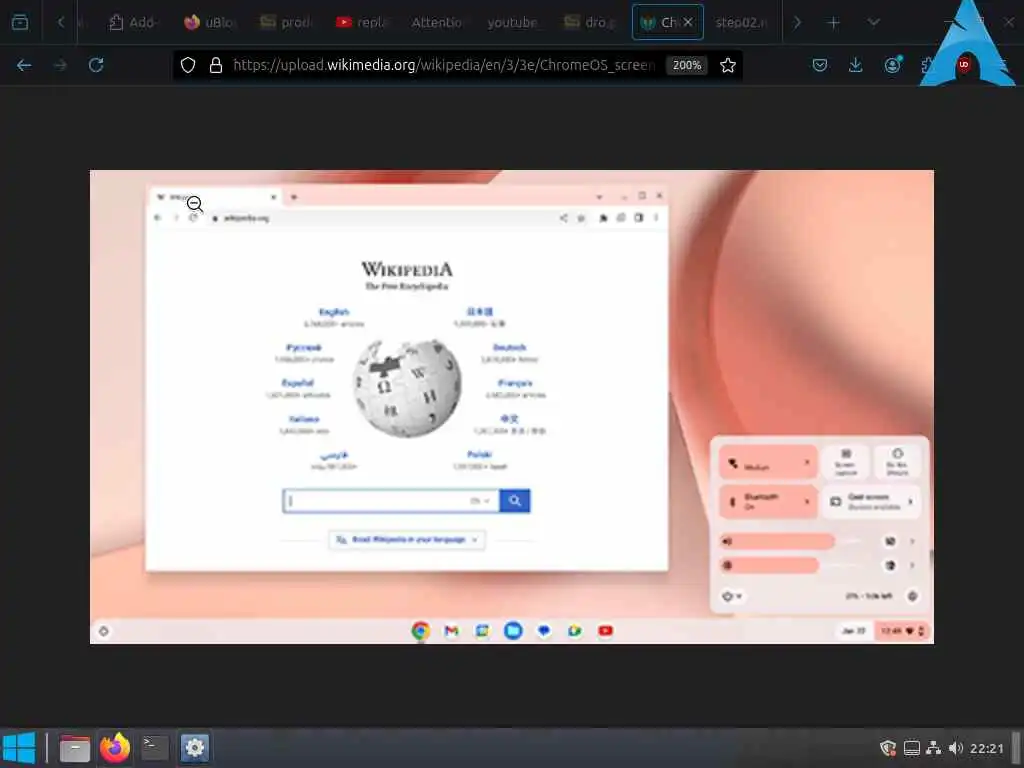Open Firefox View from the tab bar

[20, 22]
